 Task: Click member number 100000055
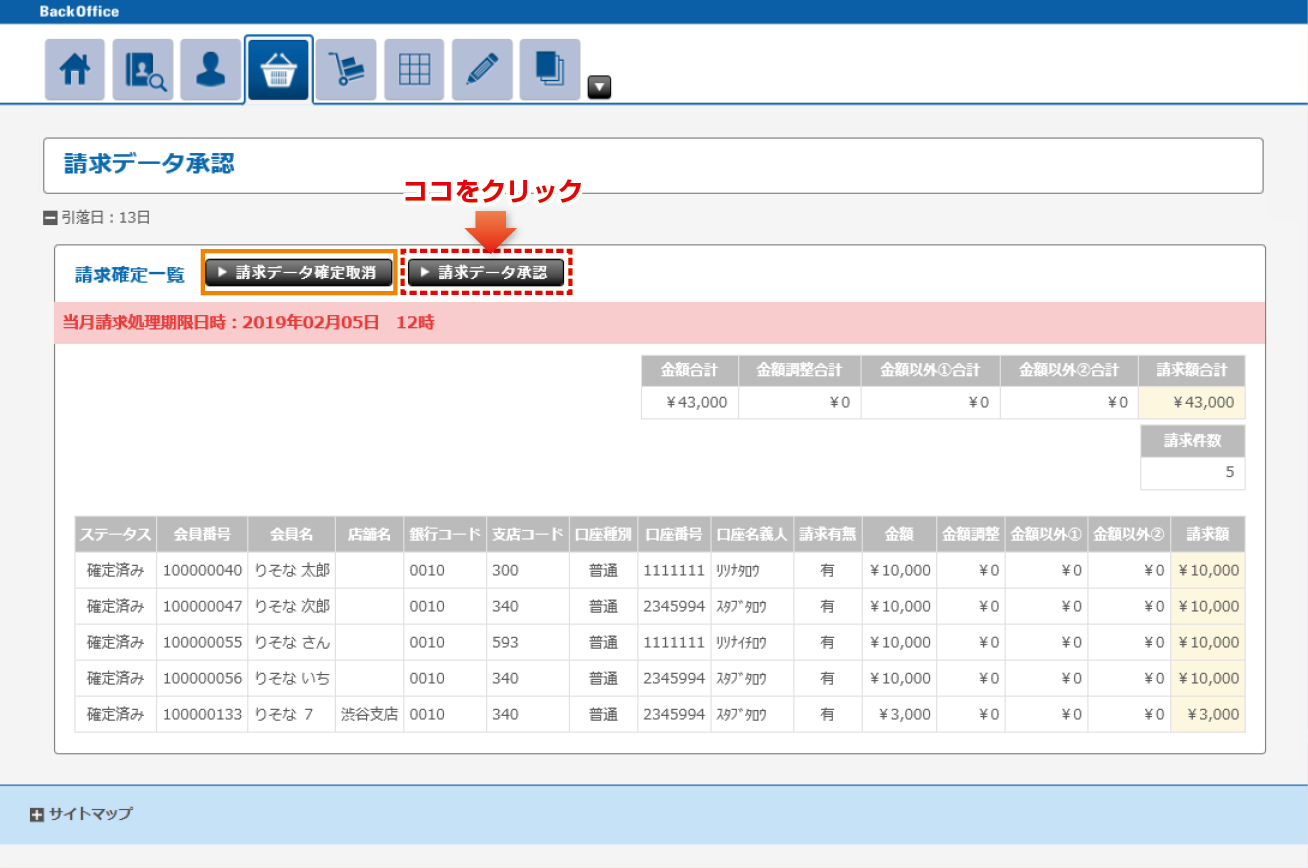point(202,643)
